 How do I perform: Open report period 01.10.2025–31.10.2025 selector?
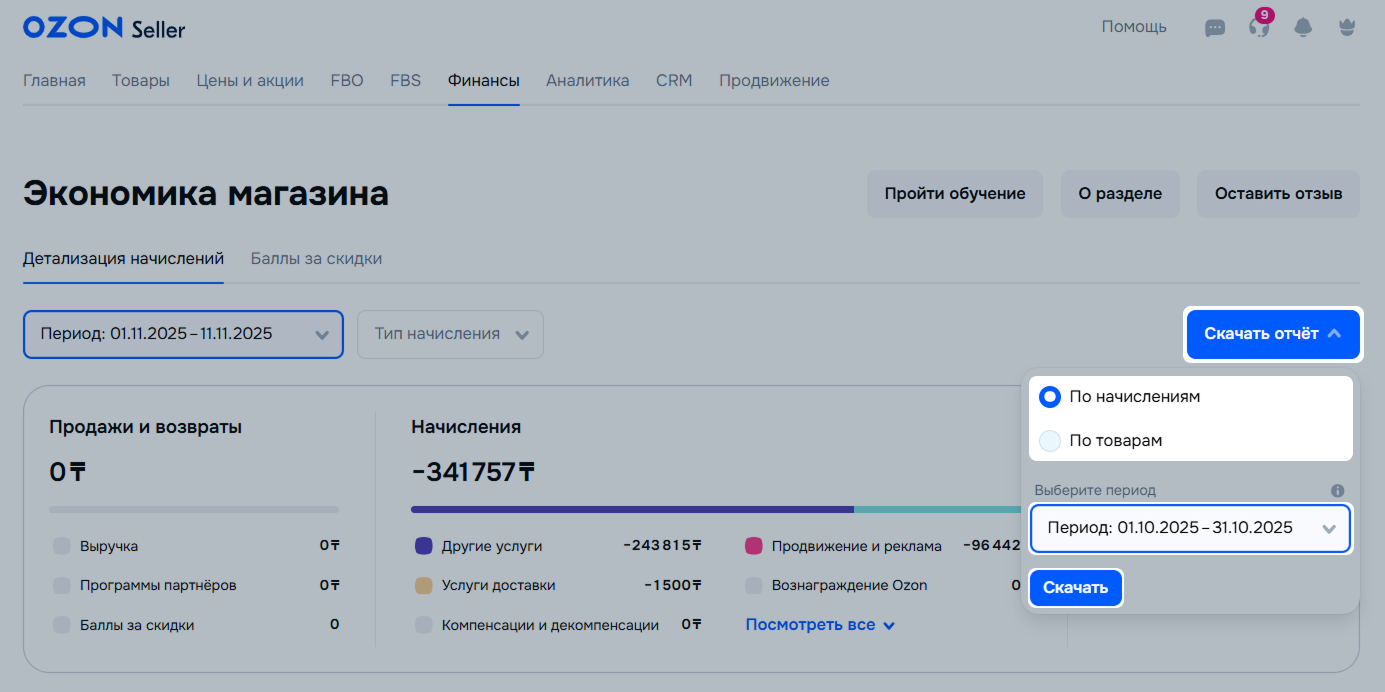(x=1190, y=528)
